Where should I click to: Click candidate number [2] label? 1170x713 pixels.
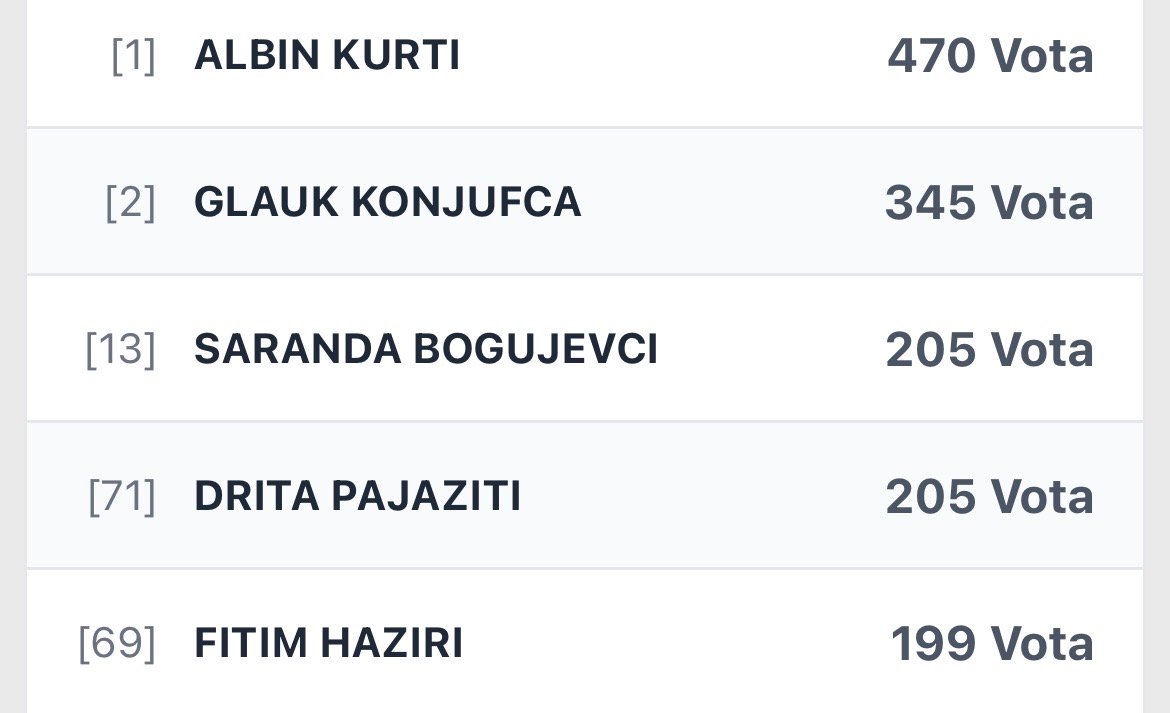click(130, 203)
